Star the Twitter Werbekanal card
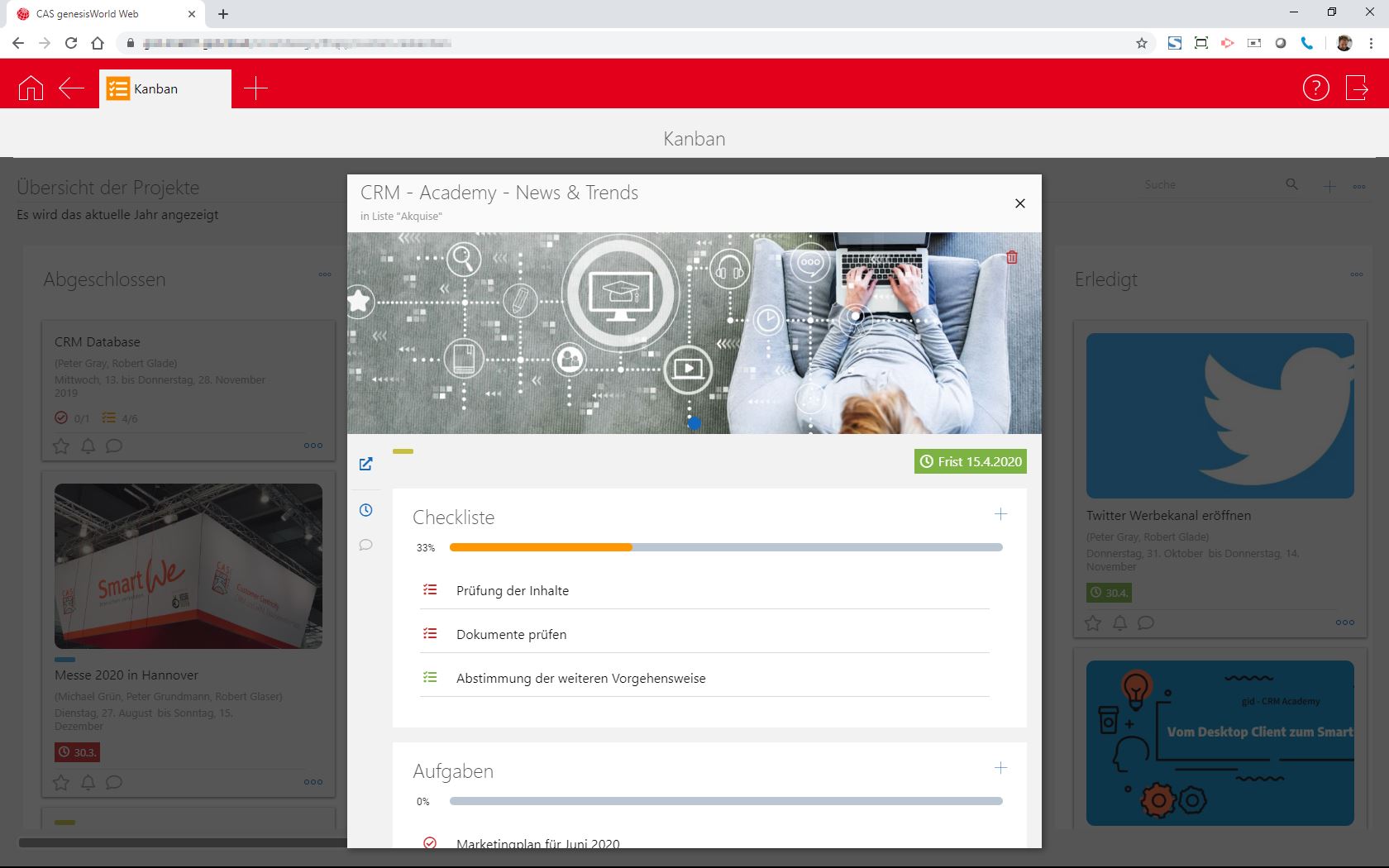 tap(1093, 622)
